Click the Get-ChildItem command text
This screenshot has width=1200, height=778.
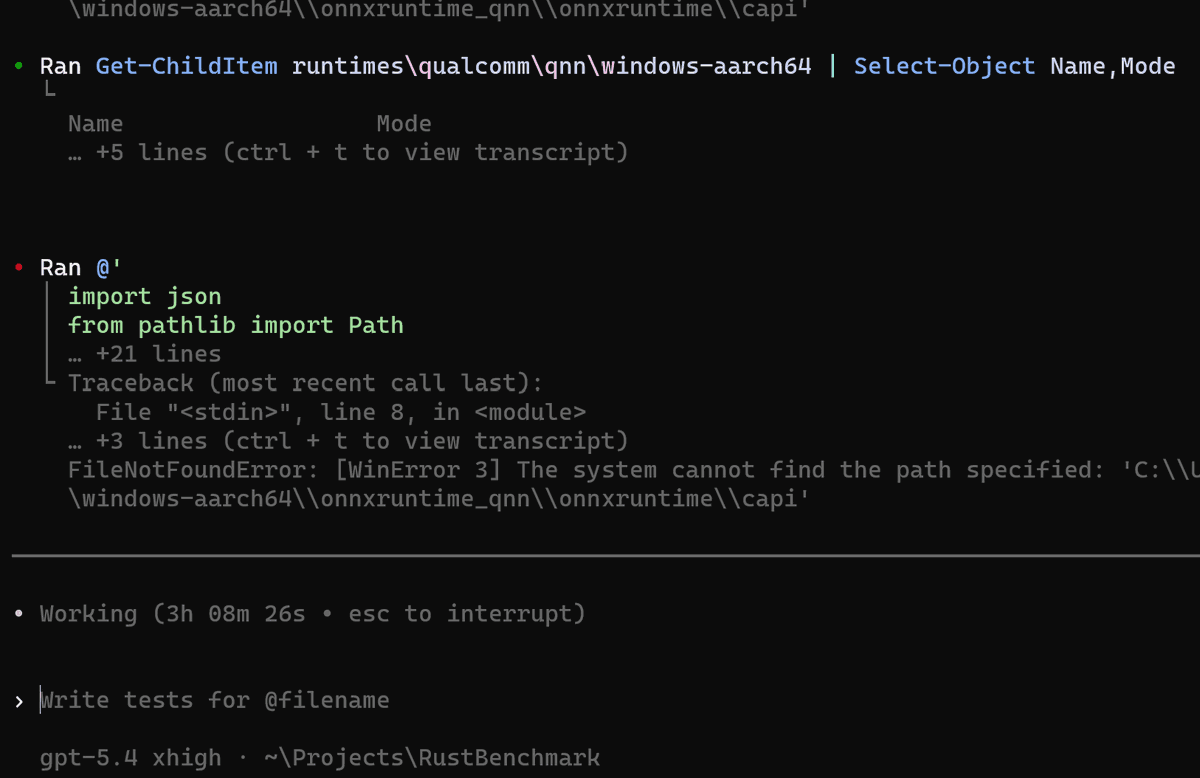pyautogui.click(x=187, y=67)
